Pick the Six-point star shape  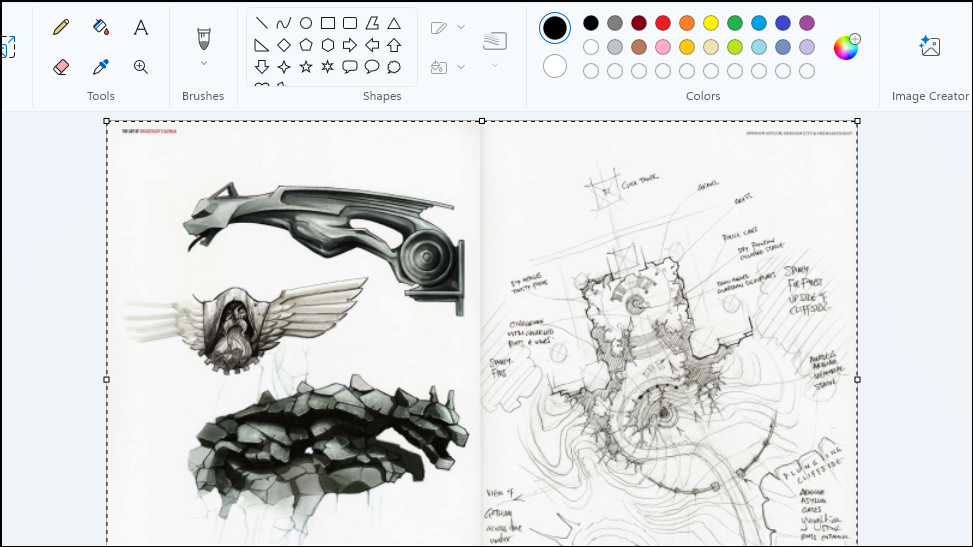click(x=328, y=67)
